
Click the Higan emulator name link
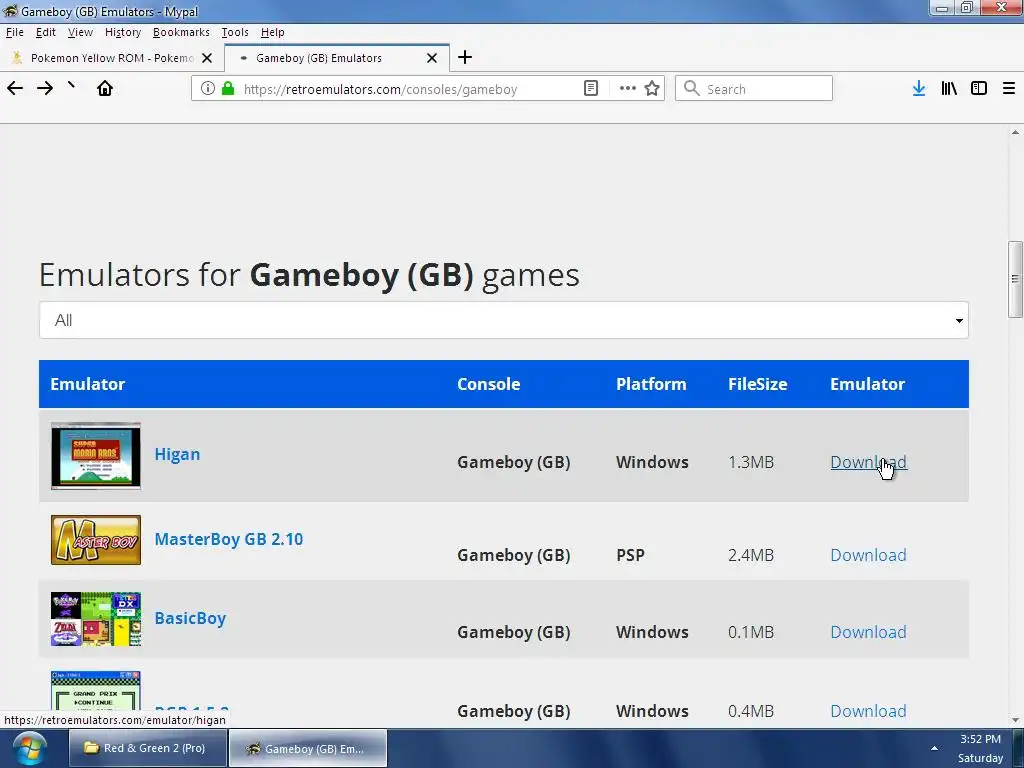pos(177,454)
